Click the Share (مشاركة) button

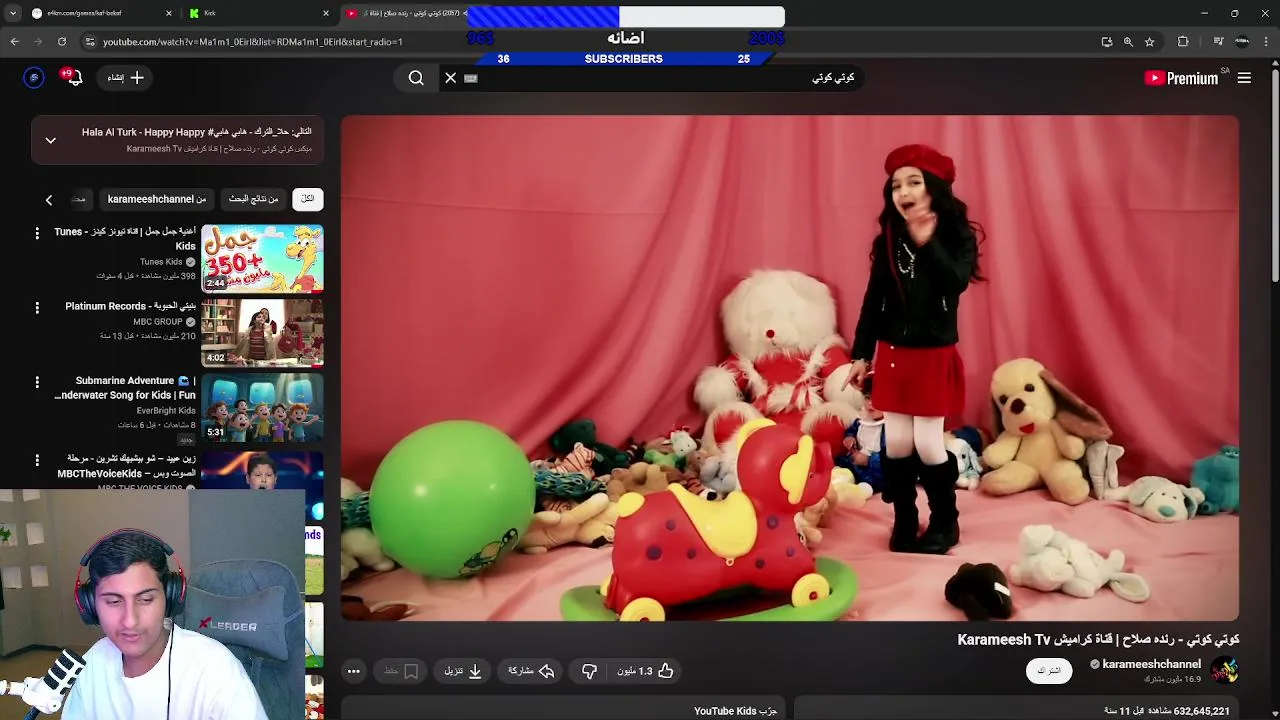[x=531, y=671]
